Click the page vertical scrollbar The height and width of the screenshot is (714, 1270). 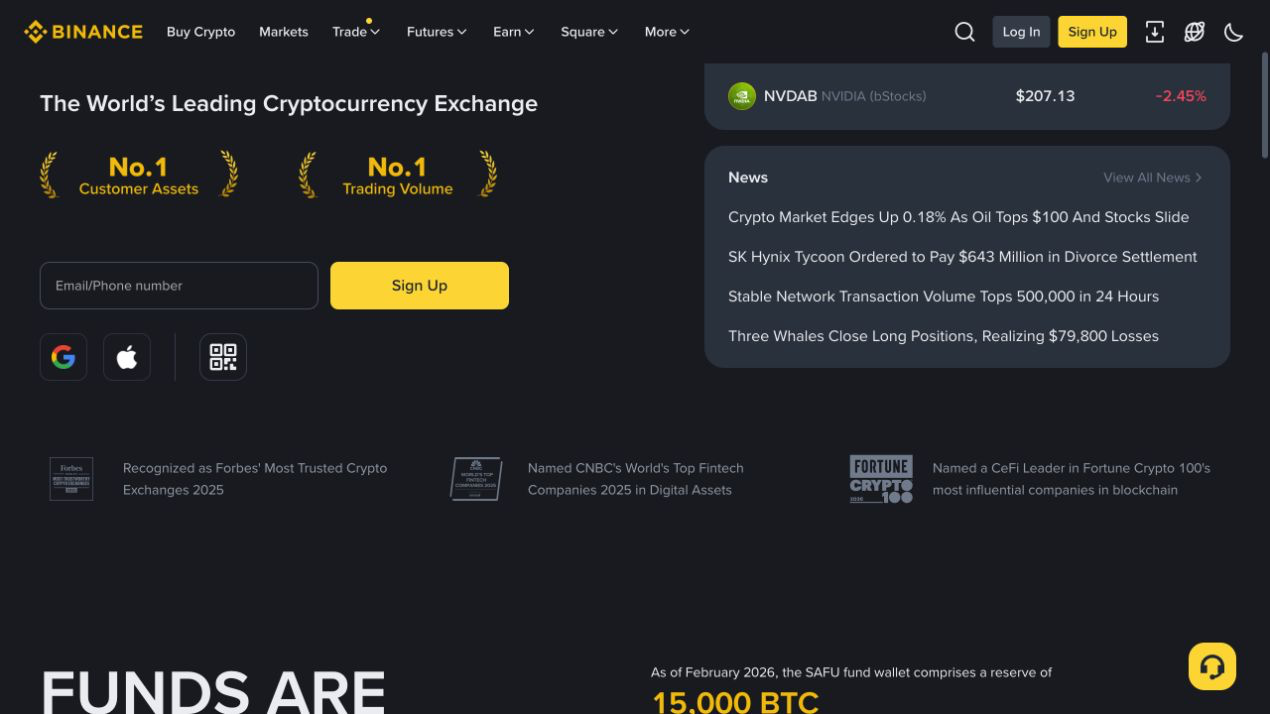coord(1265,105)
